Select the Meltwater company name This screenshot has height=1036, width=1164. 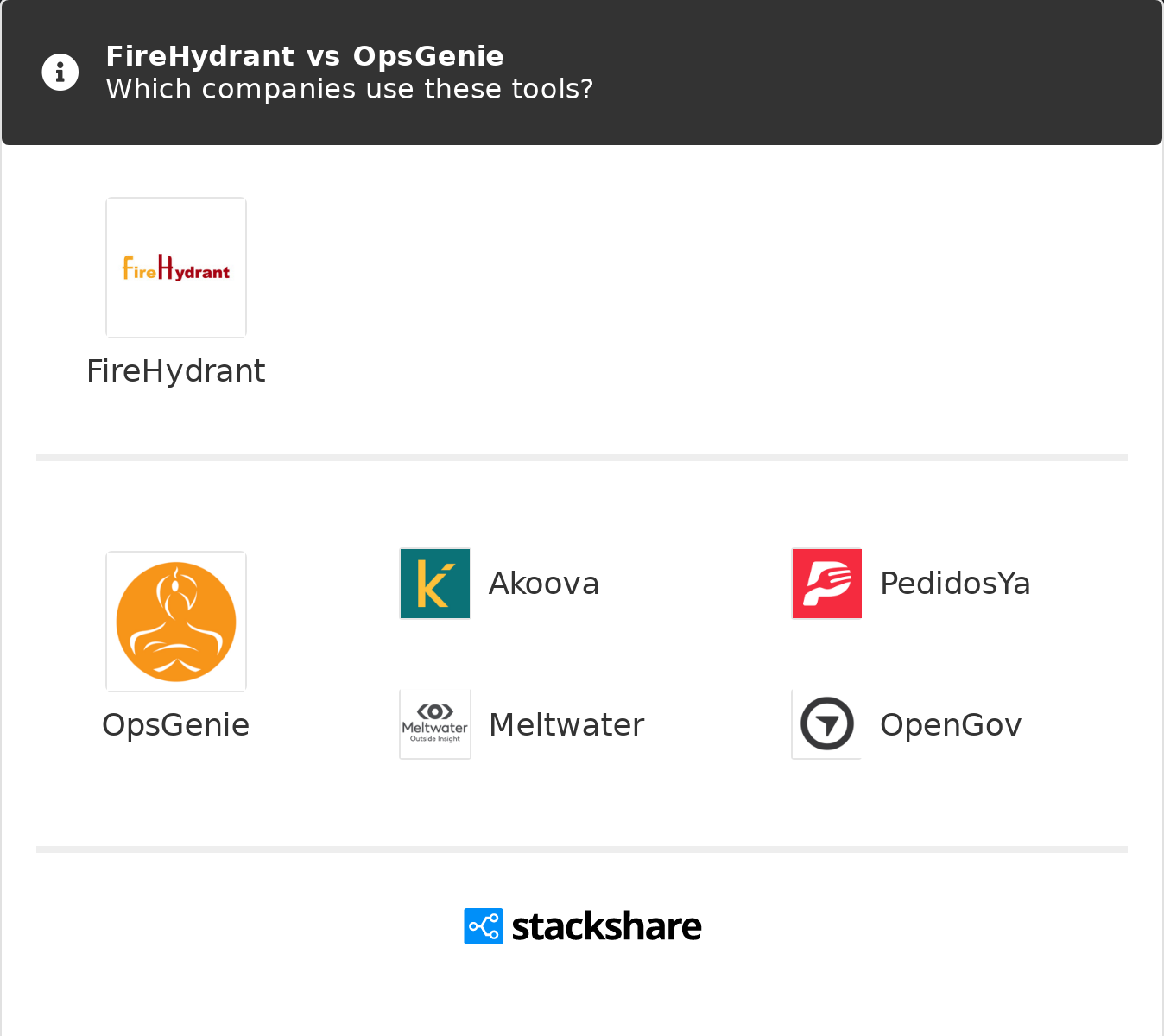tap(566, 725)
